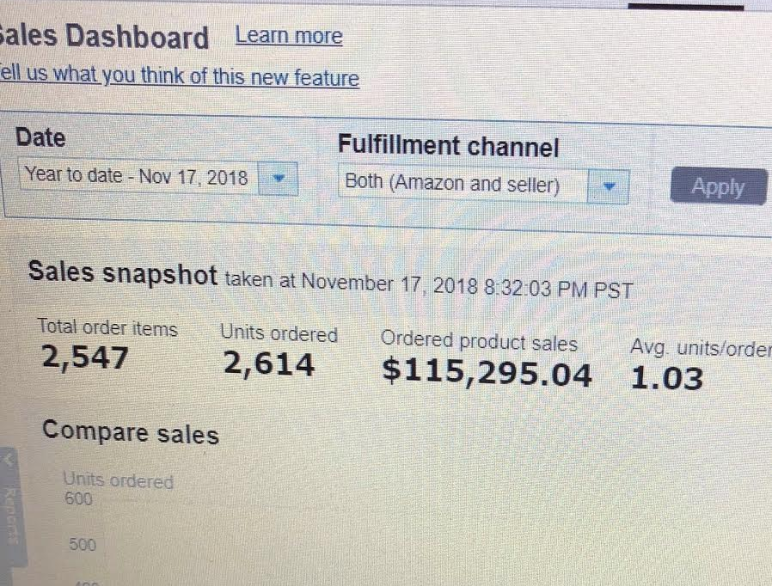Select the Avg. units/order value 1.03
Viewport: 772px width, 586px height.
pos(667,378)
